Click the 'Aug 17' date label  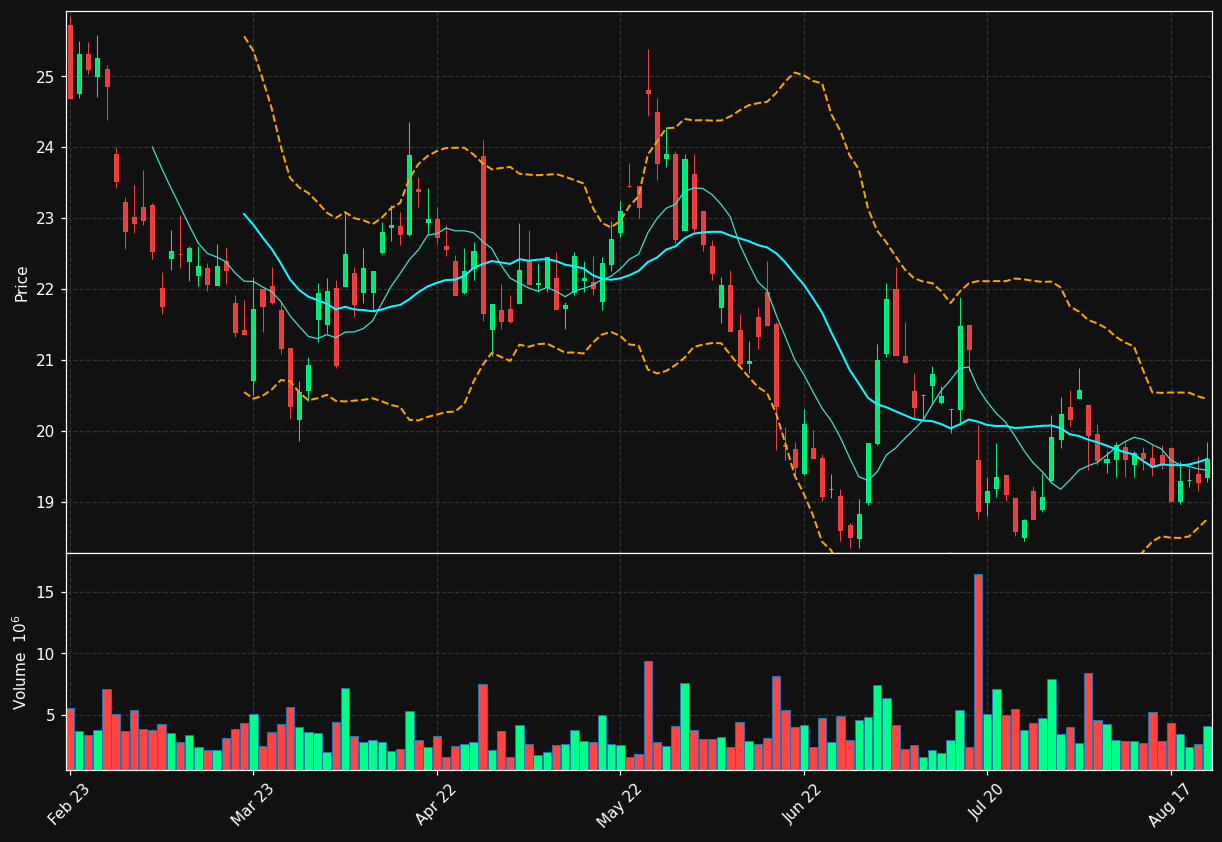1170,803
